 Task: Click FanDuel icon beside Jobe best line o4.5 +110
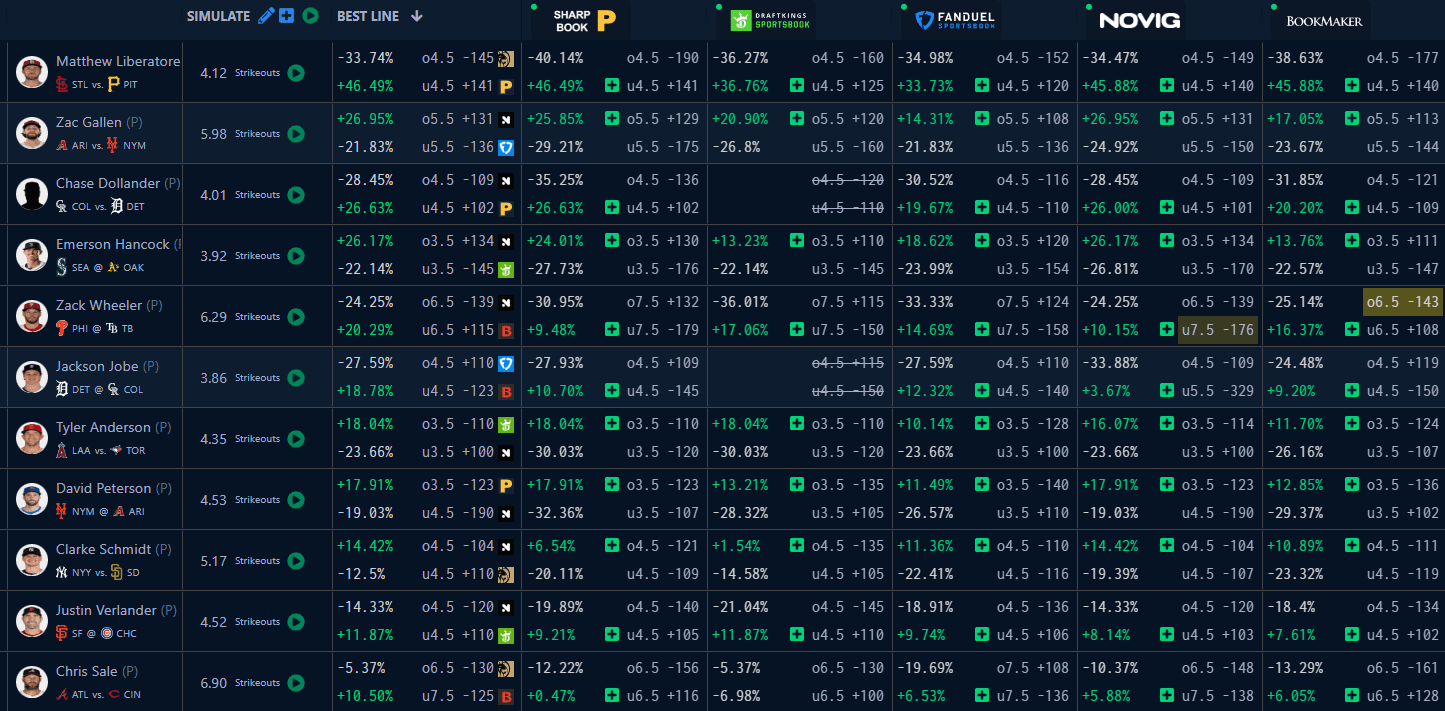[x=506, y=363]
